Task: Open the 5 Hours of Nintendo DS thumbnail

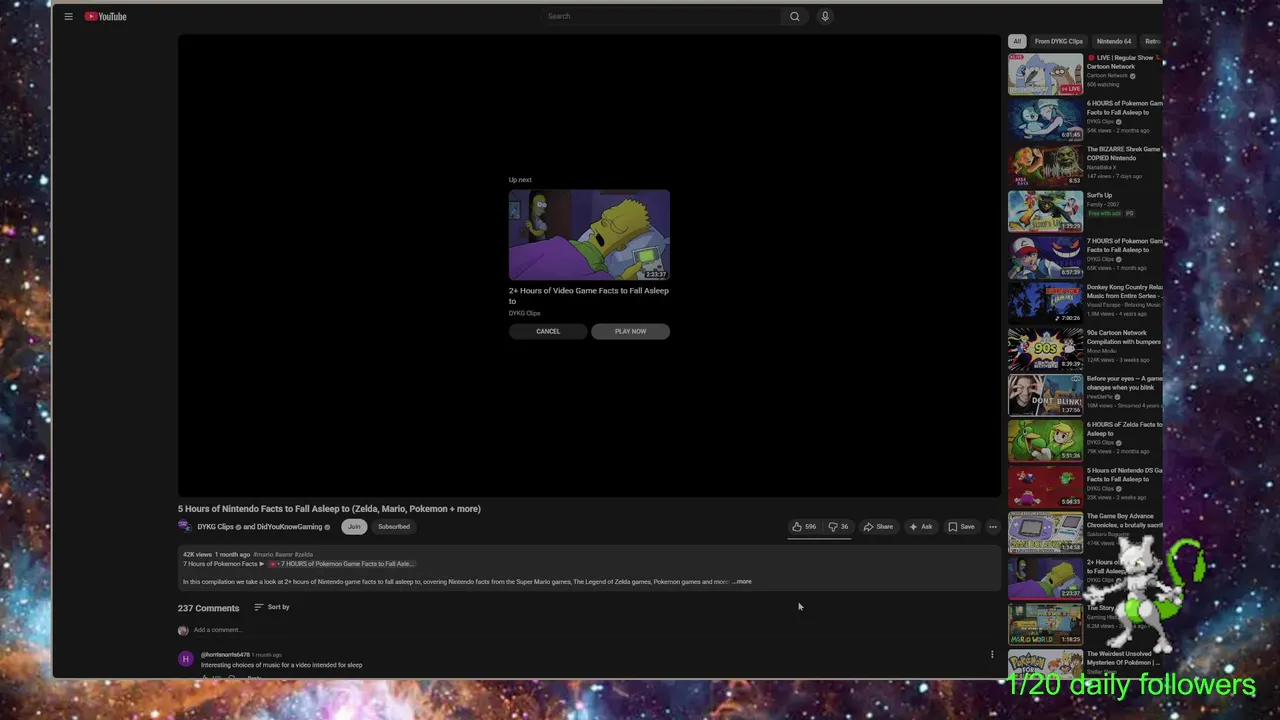Action: 1045,487
